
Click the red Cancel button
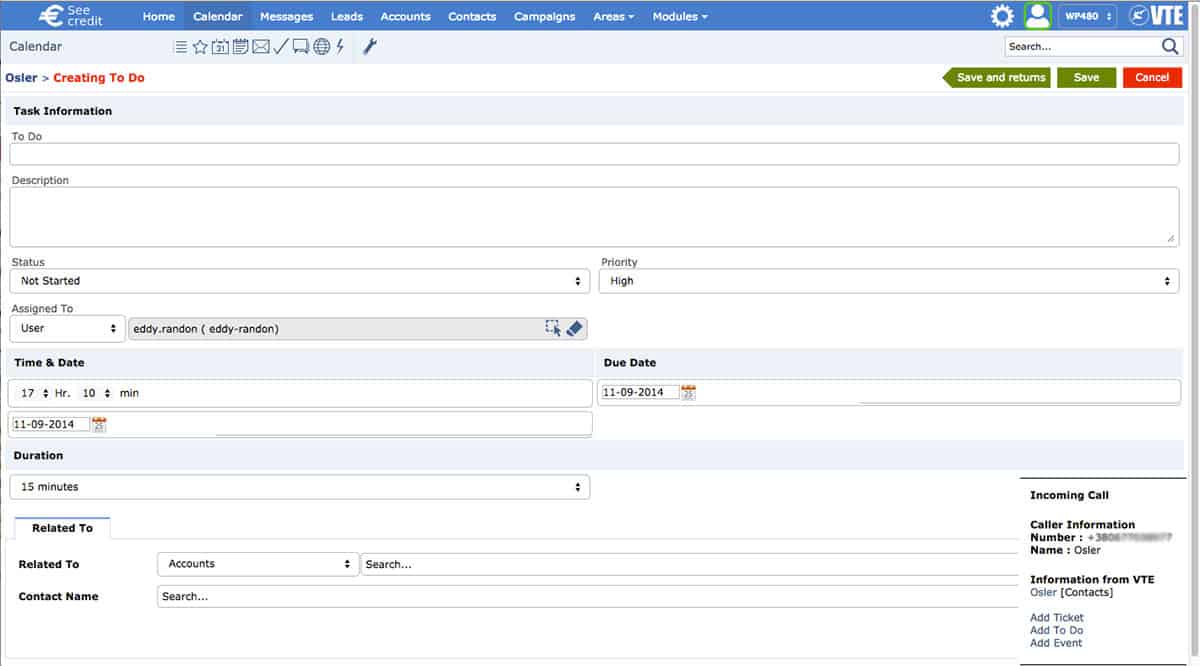click(1151, 78)
